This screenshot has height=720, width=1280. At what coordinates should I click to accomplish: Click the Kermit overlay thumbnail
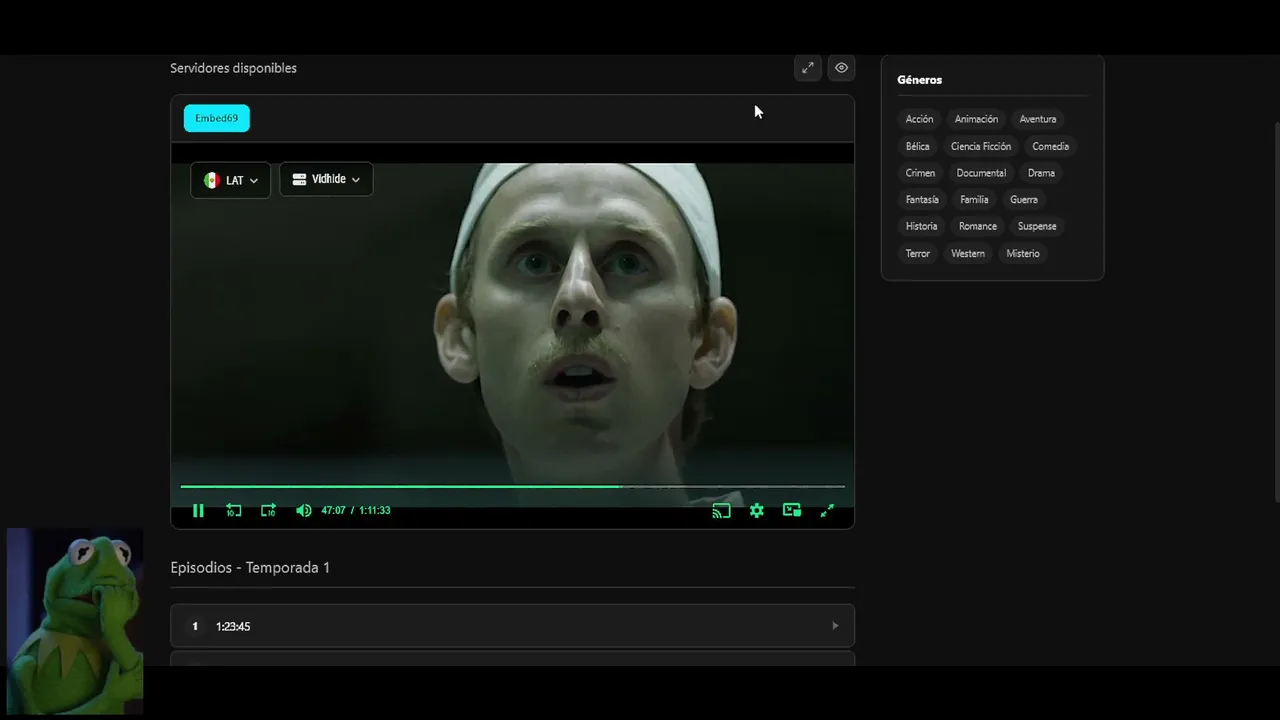[x=75, y=621]
